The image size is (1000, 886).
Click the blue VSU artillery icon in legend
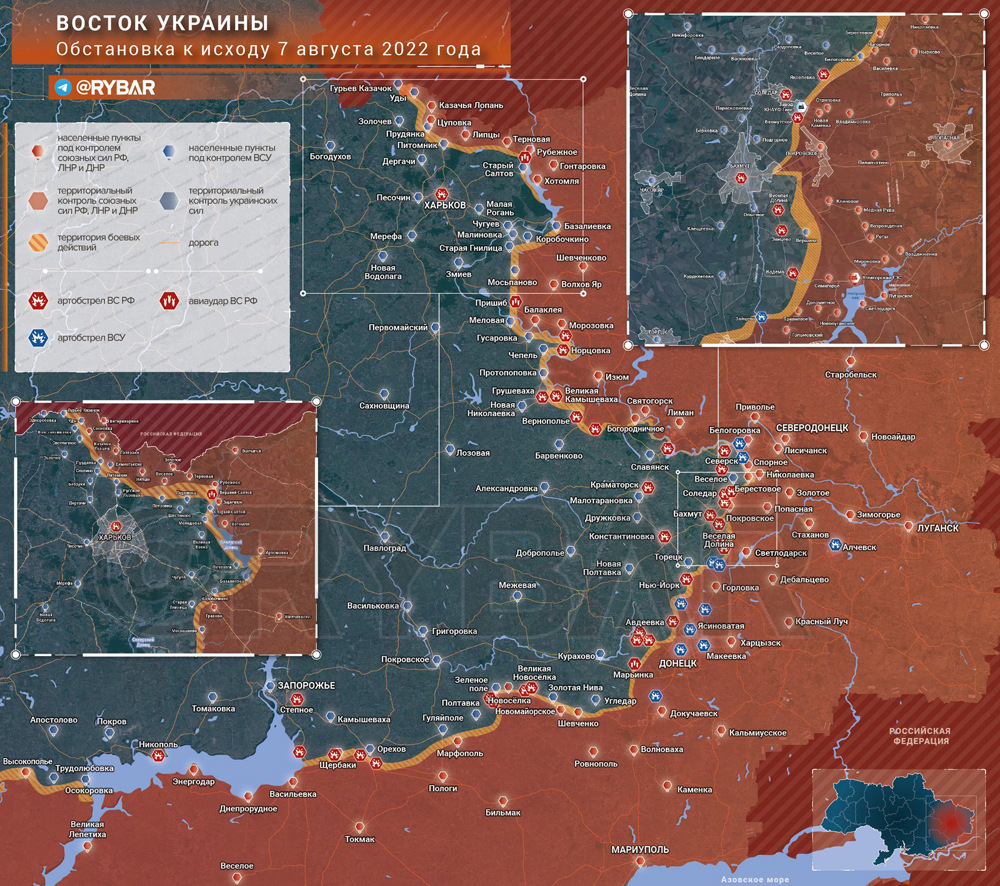(39, 337)
